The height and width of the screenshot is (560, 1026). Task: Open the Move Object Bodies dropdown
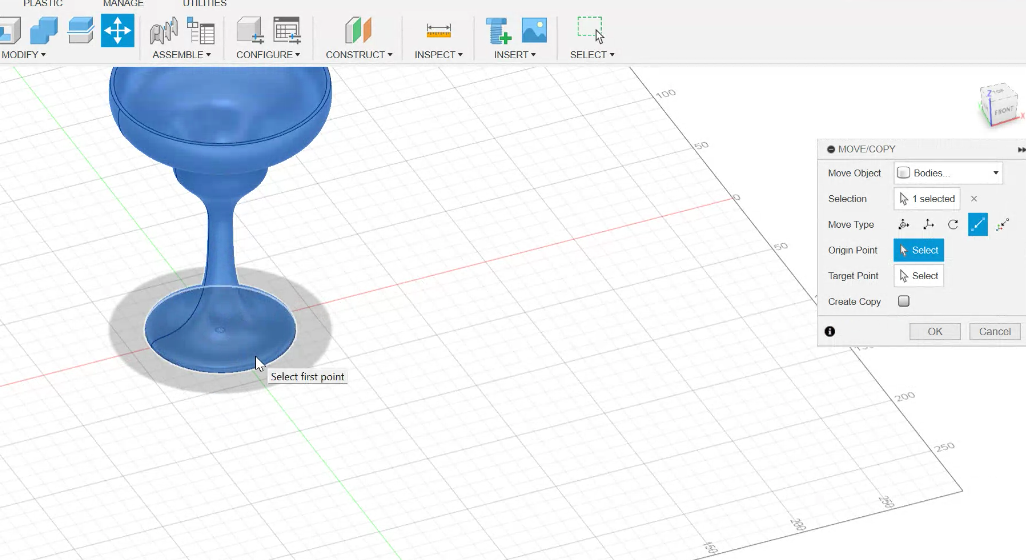[949, 173]
